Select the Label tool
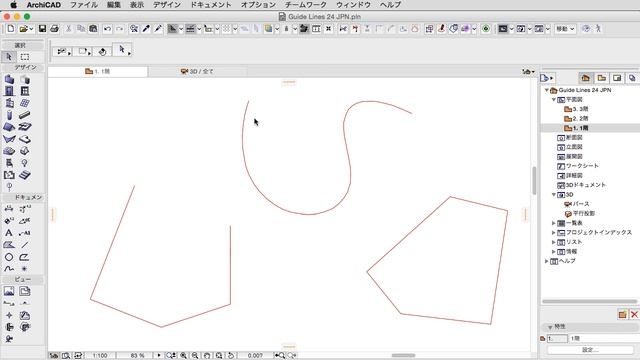640x360 pixels. coord(24,233)
